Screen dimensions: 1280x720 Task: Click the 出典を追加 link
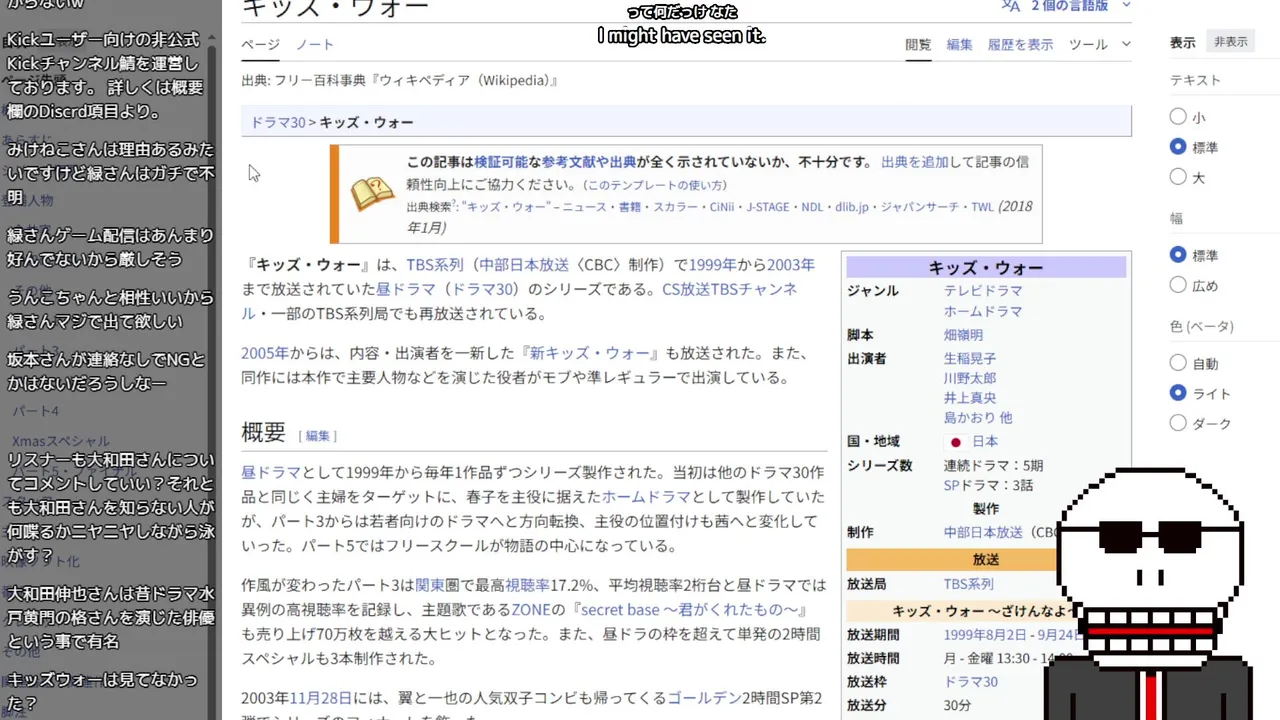point(914,162)
